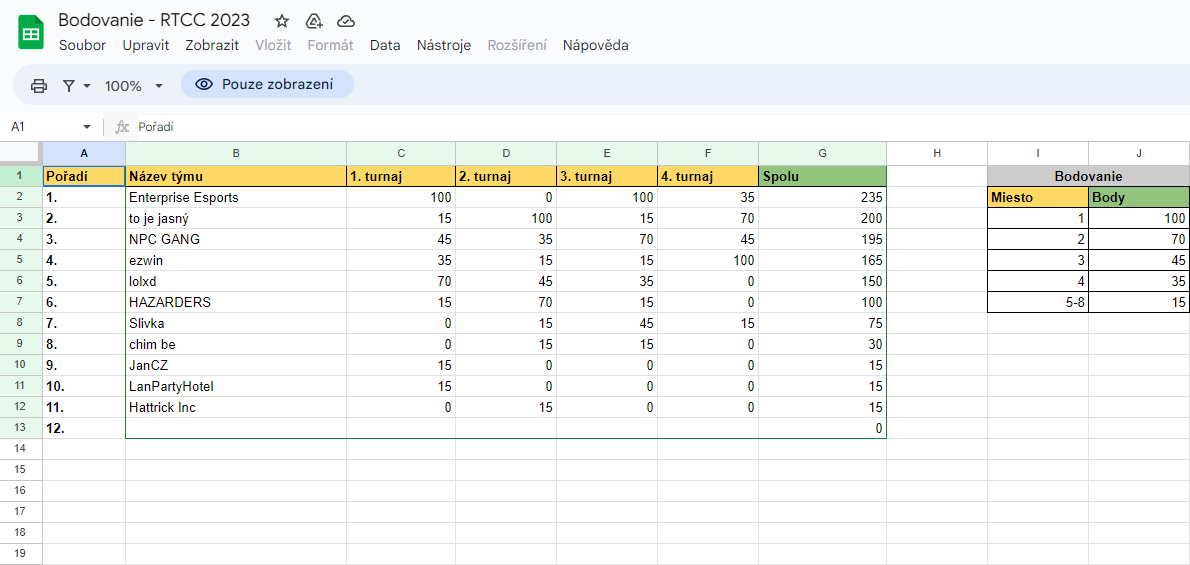Open the Upravit menu
The image size is (1190, 565).
click(146, 45)
